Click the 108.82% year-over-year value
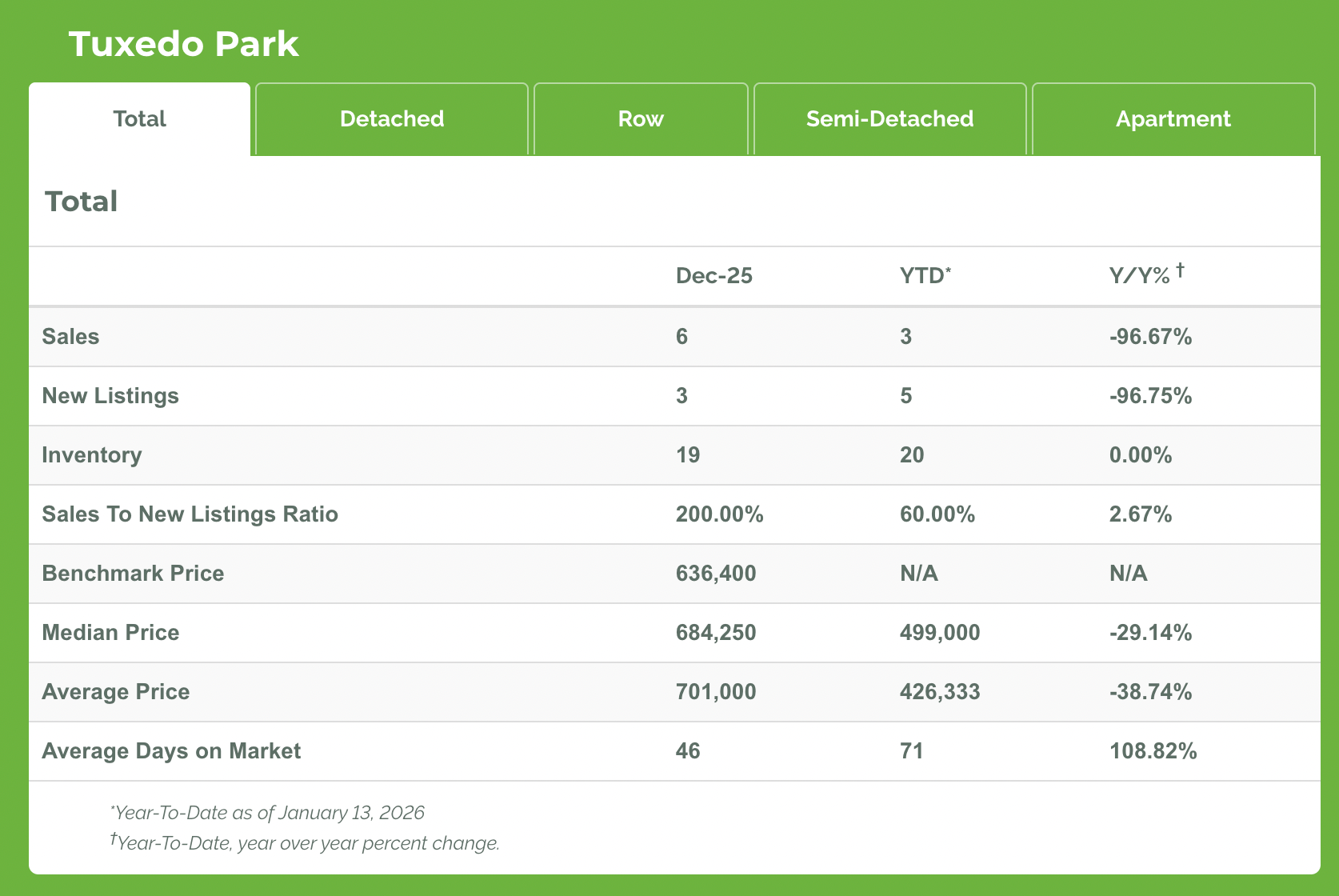Image resolution: width=1339 pixels, height=896 pixels. coord(1153,751)
